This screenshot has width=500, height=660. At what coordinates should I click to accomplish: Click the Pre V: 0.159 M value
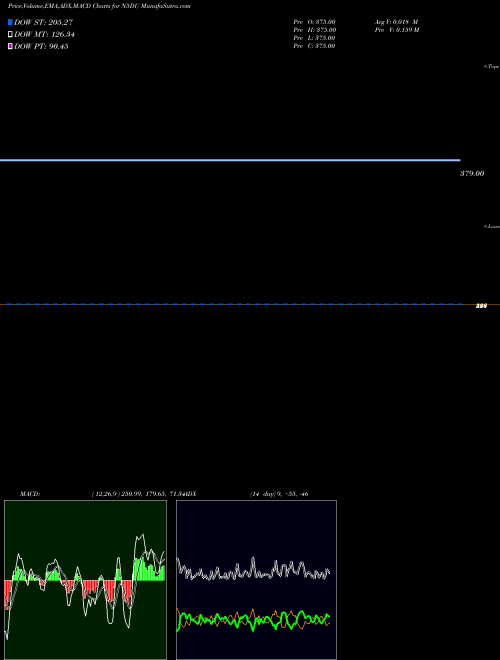click(397, 30)
